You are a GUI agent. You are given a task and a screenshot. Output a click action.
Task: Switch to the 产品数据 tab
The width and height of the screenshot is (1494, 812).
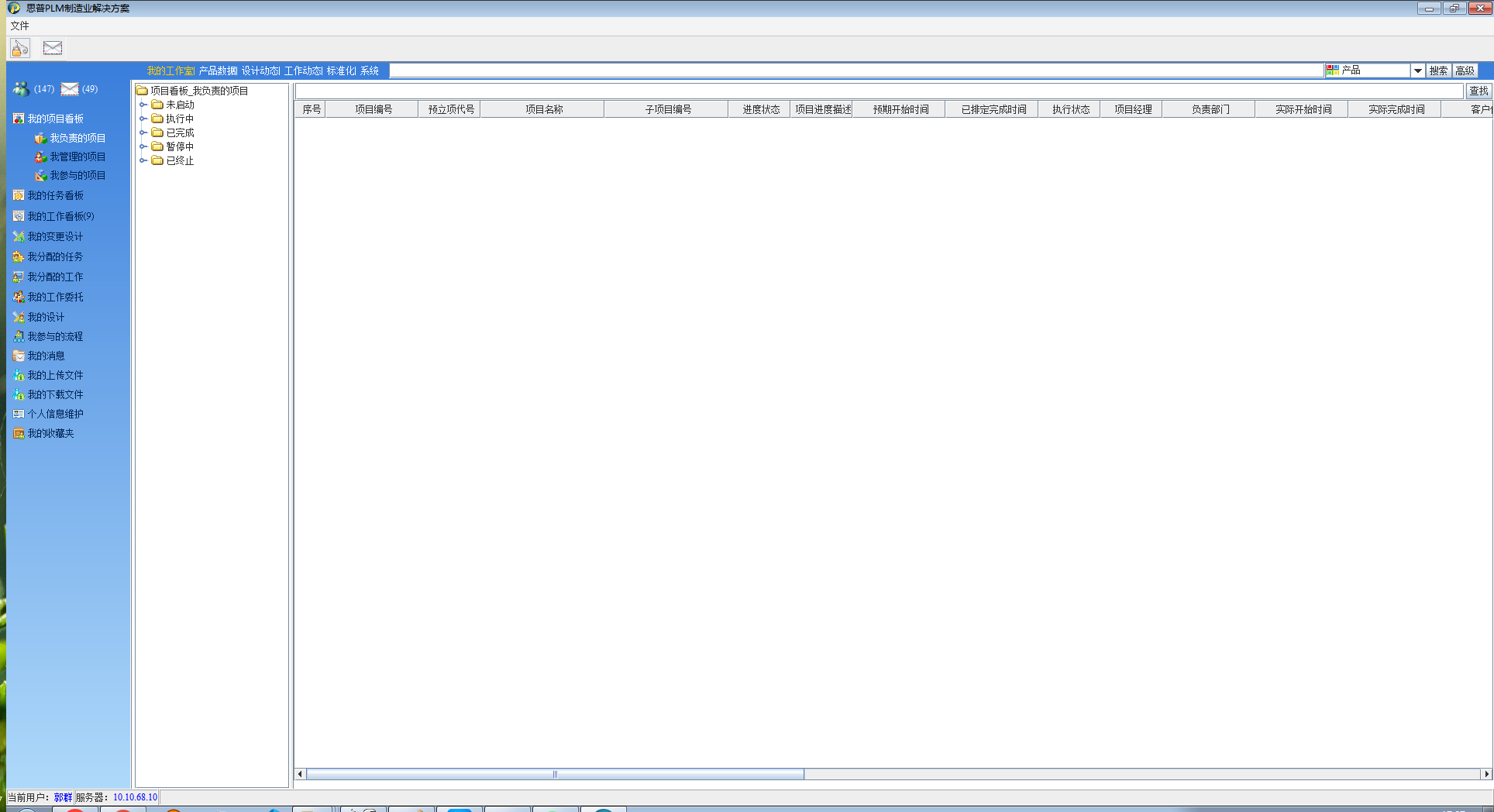click(217, 70)
